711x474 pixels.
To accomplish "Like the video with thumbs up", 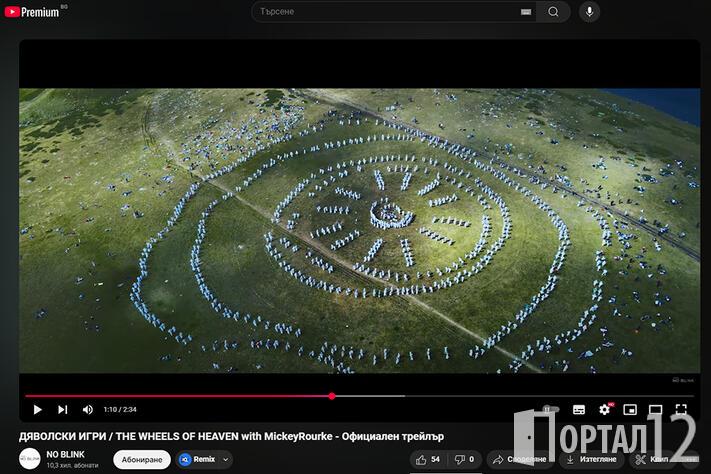I will pos(428,459).
